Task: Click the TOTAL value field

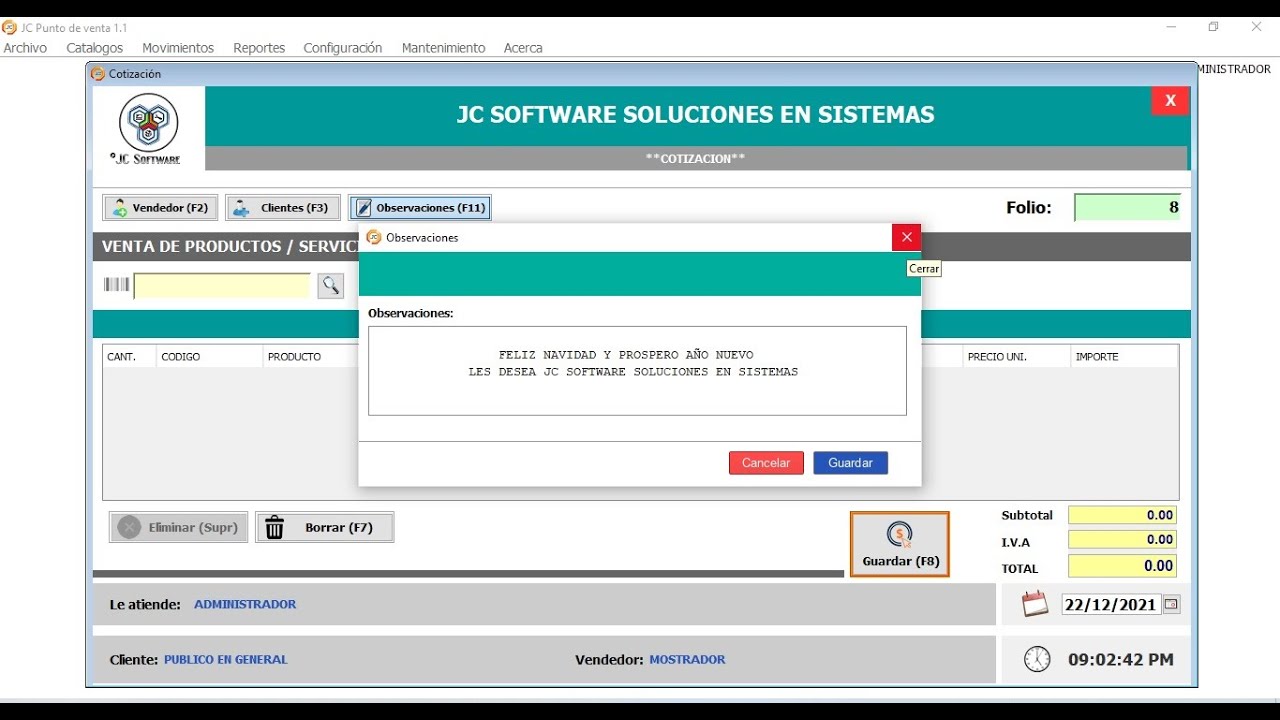Action: click(1122, 566)
